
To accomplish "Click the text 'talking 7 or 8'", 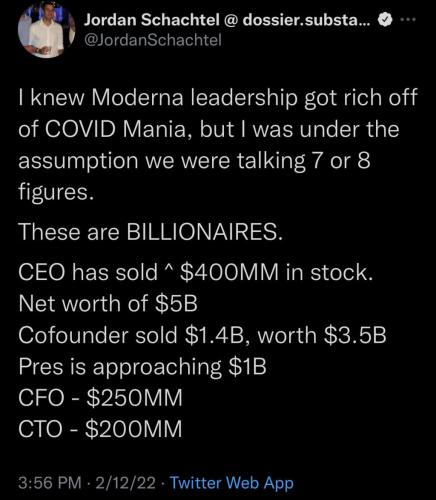I will 304,160.
